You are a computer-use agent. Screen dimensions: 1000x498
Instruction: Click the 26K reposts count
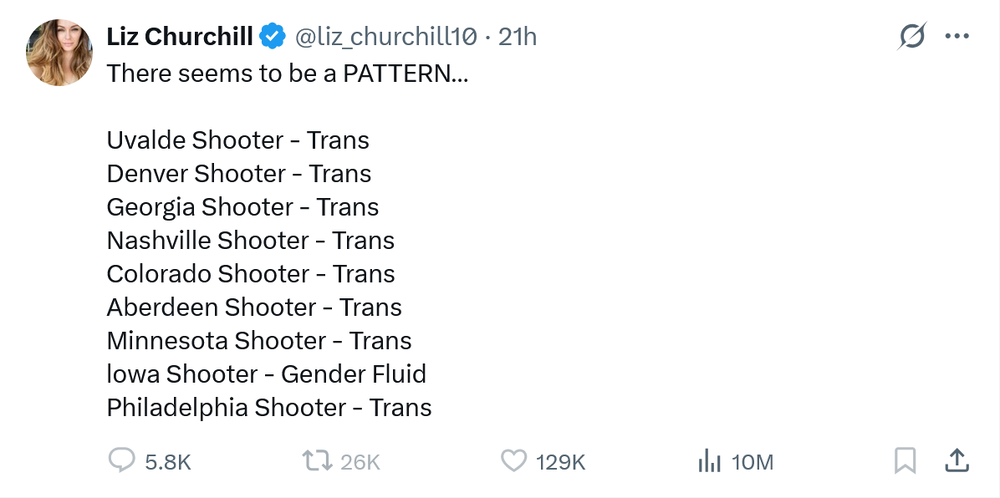pos(360,462)
